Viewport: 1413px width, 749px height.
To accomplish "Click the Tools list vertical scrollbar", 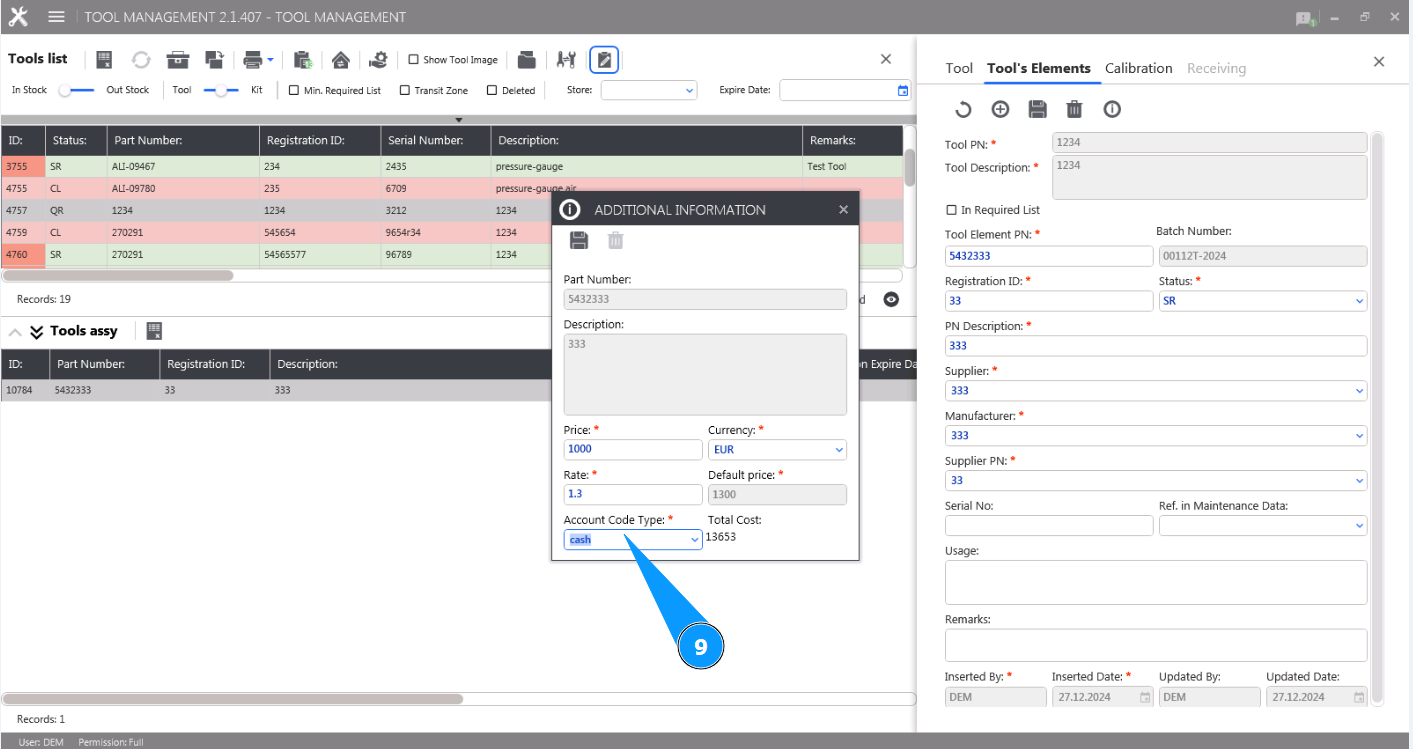I will (909, 168).
